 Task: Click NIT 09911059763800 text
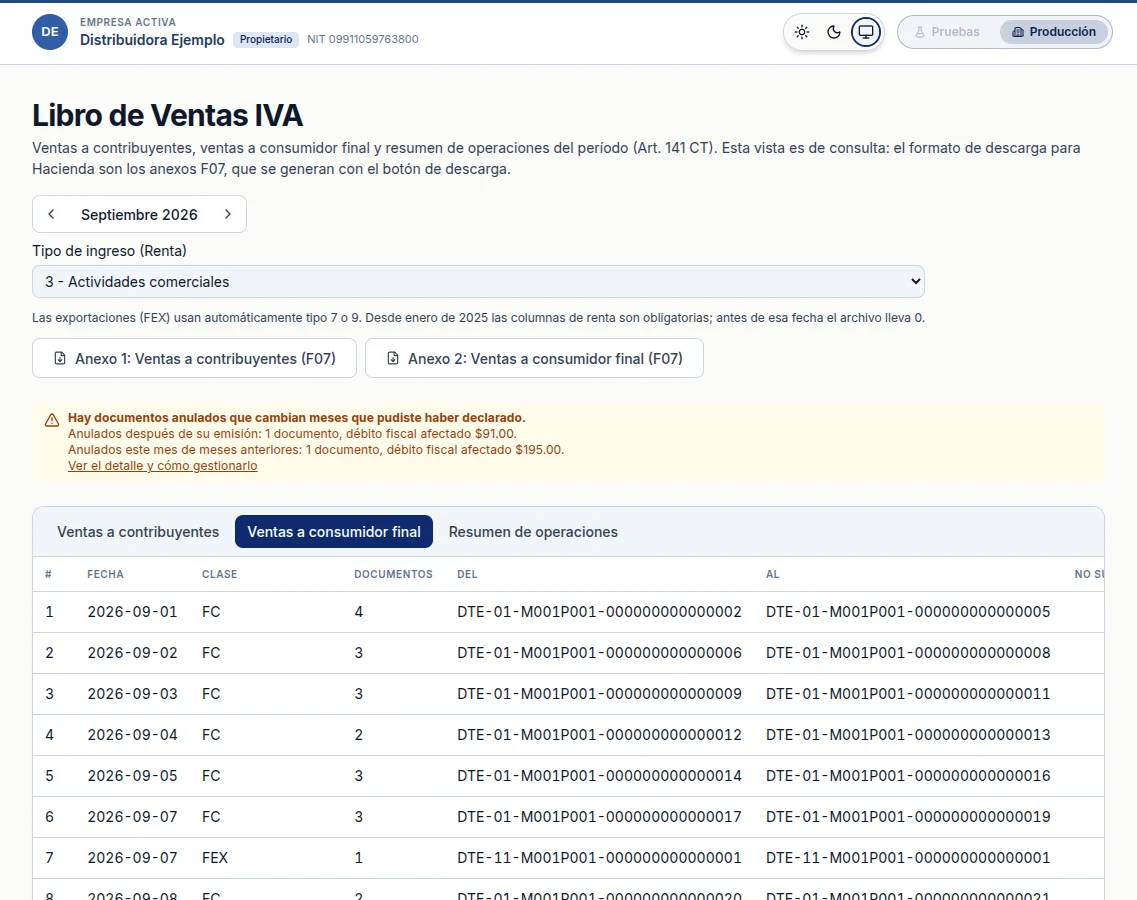click(x=363, y=39)
